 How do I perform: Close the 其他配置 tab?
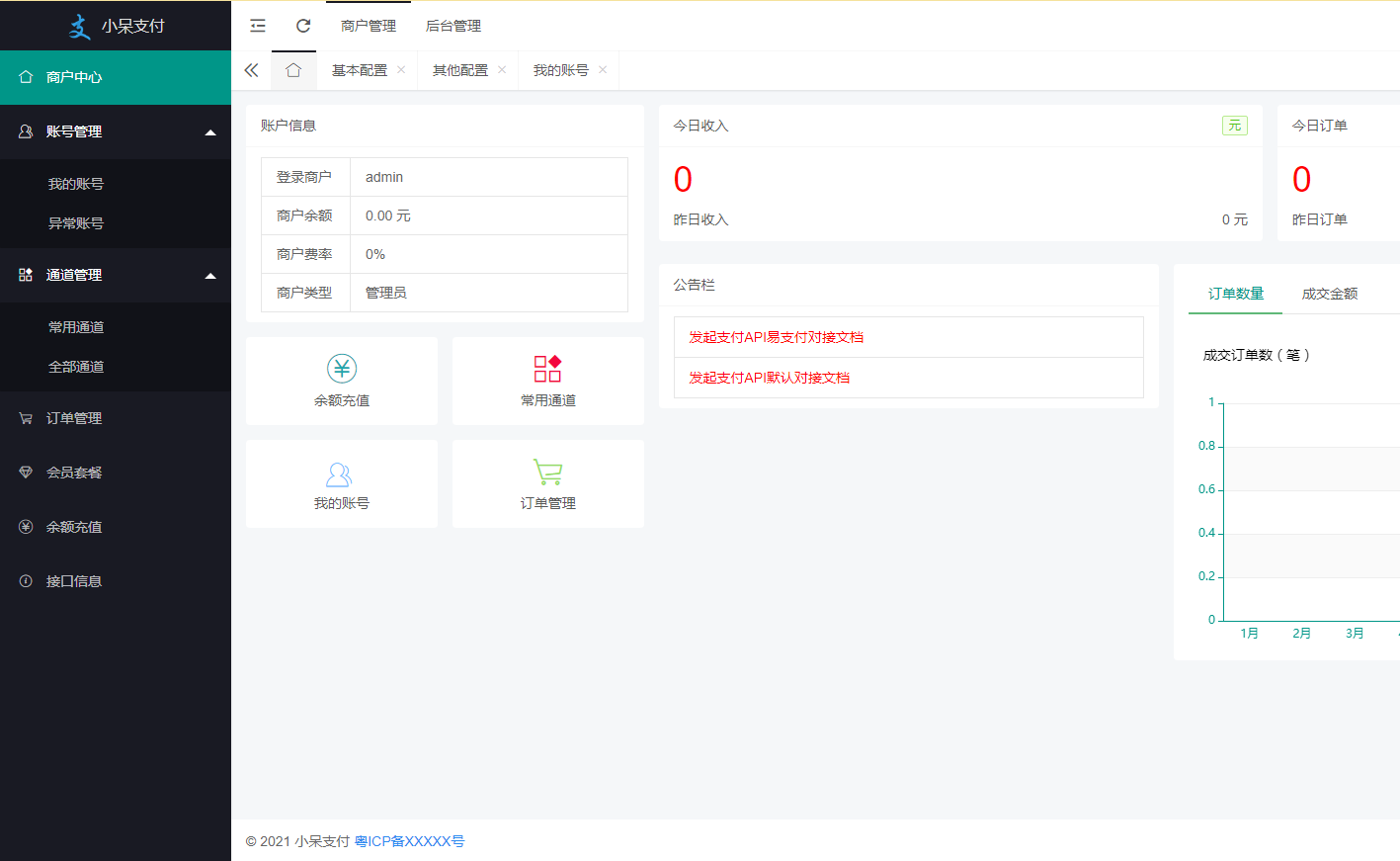pyautogui.click(x=502, y=70)
